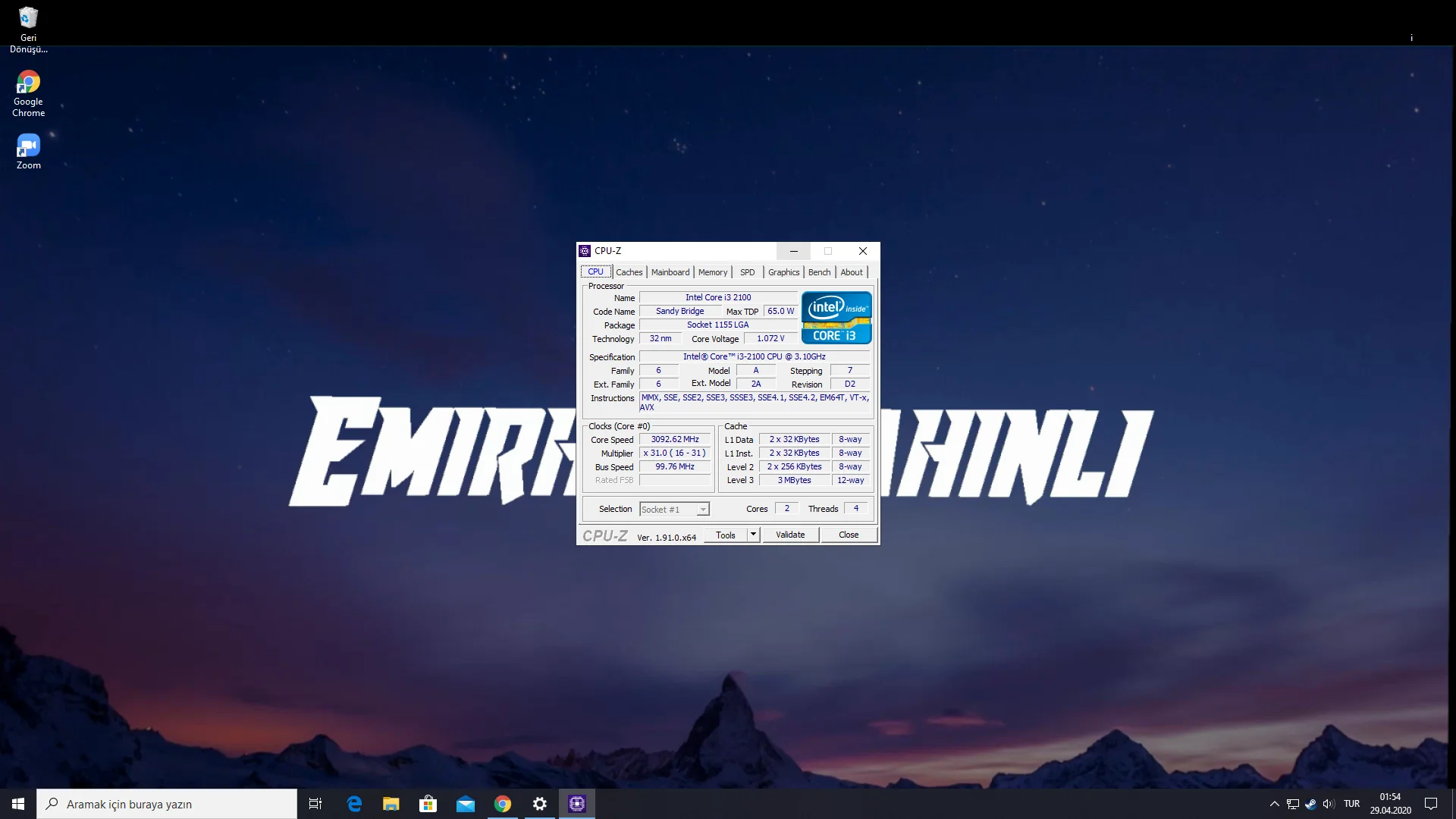Open Microsoft Store taskbar icon
This screenshot has height=819, width=1456.
(428, 804)
